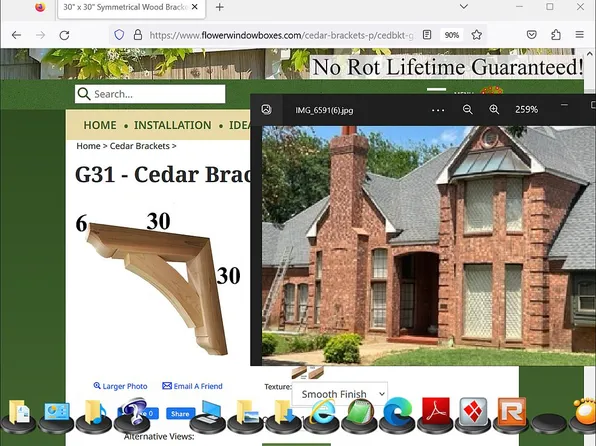Click the site padlock security icon
This screenshot has width=596, height=446.
(x=138, y=35)
